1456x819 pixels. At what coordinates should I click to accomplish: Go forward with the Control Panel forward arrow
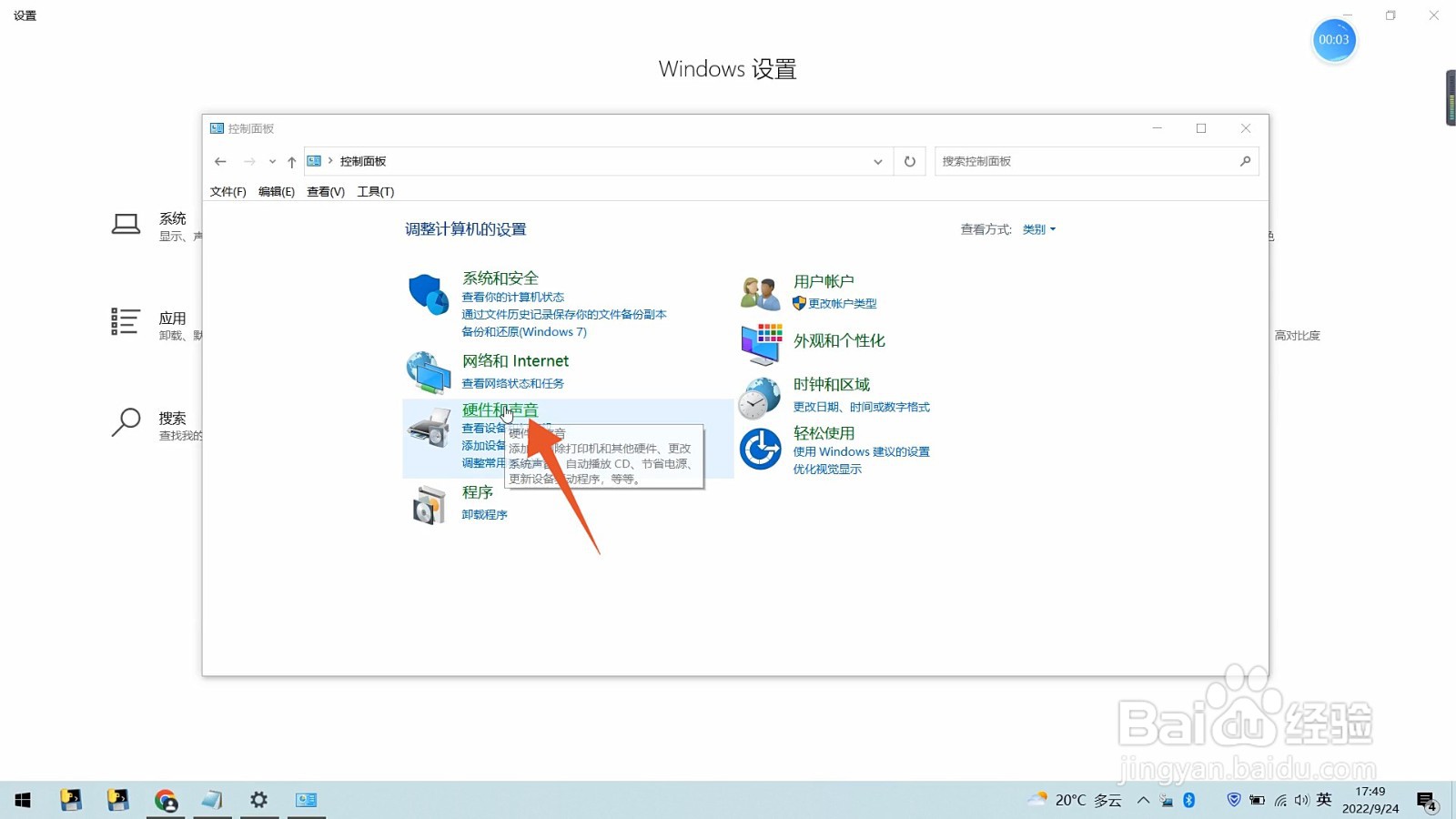coord(249,161)
